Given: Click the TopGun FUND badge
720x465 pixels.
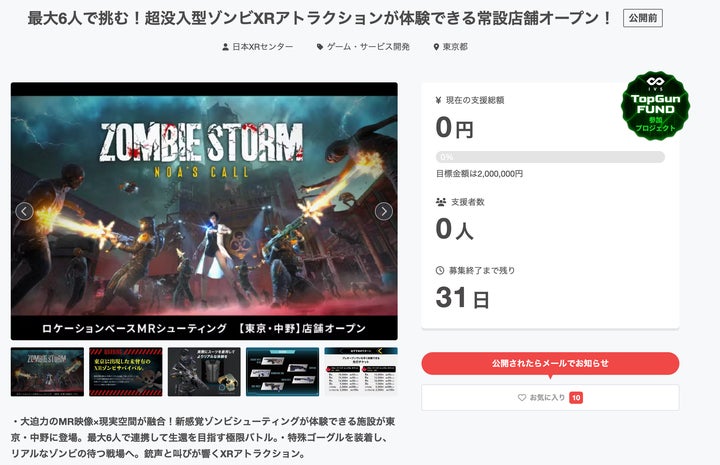Looking at the screenshot, I should 655,106.
